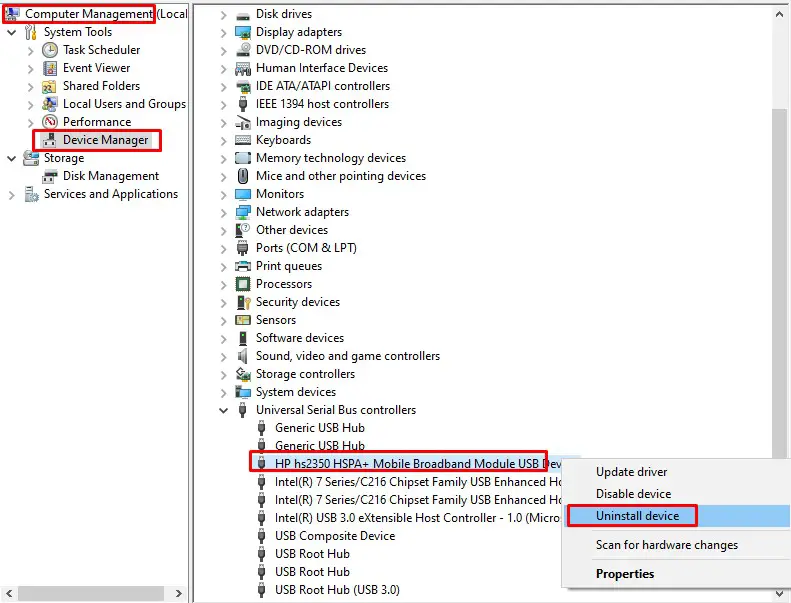
Task: Click the Processors chip icon
Action: point(243,284)
